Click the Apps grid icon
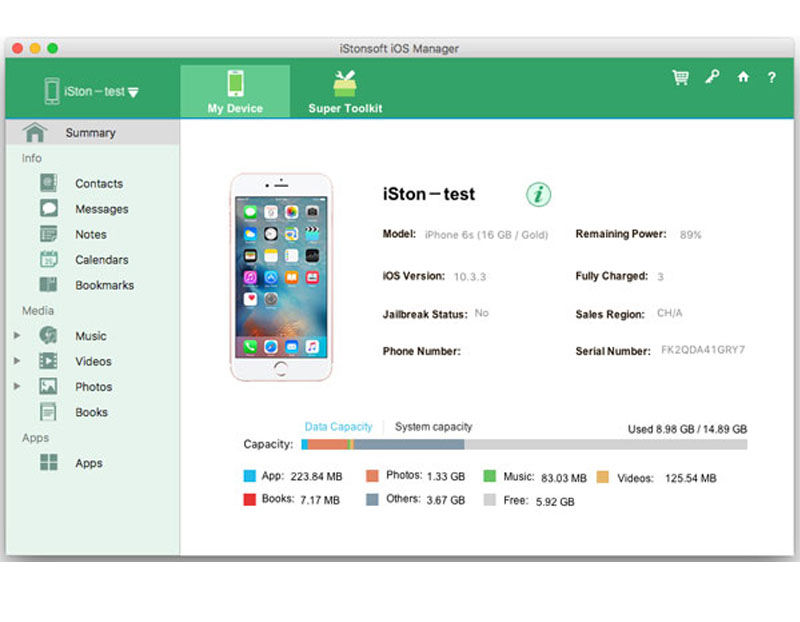The height and width of the screenshot is (622, 800). point(48,462)
